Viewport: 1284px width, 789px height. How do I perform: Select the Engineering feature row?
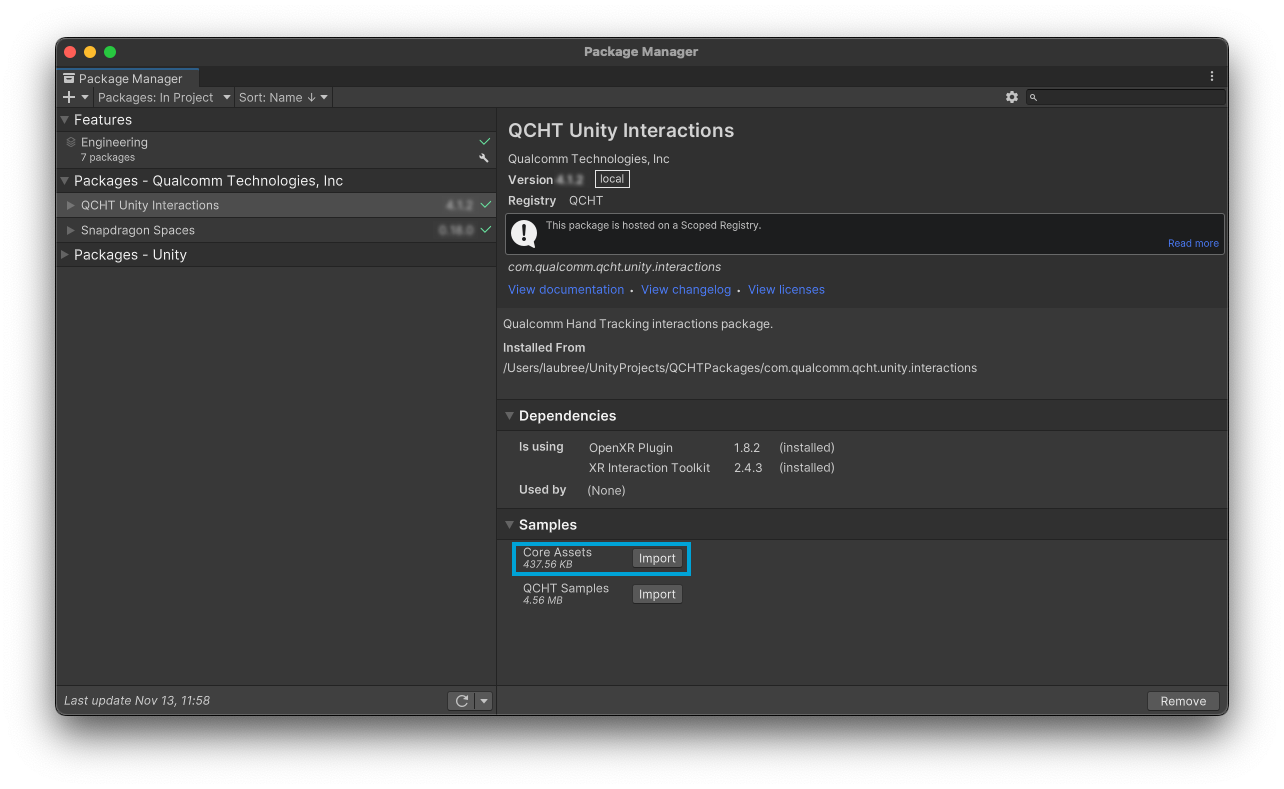point(276,149)
